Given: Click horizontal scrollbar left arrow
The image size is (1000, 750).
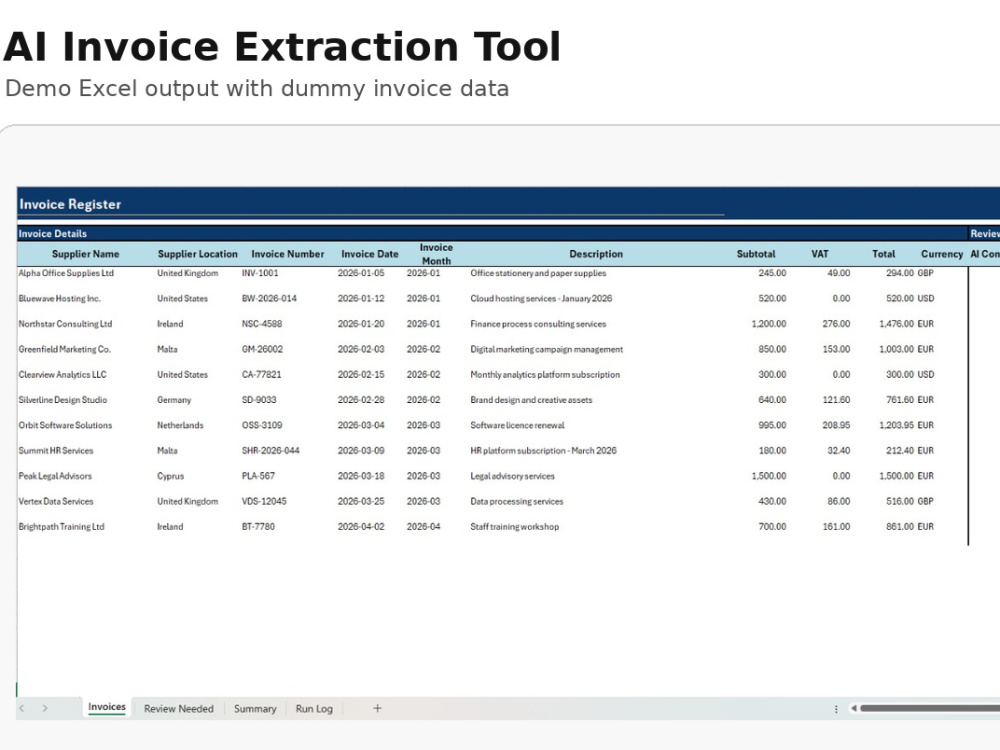Looking at the screenshot, I should click(853, 708).
